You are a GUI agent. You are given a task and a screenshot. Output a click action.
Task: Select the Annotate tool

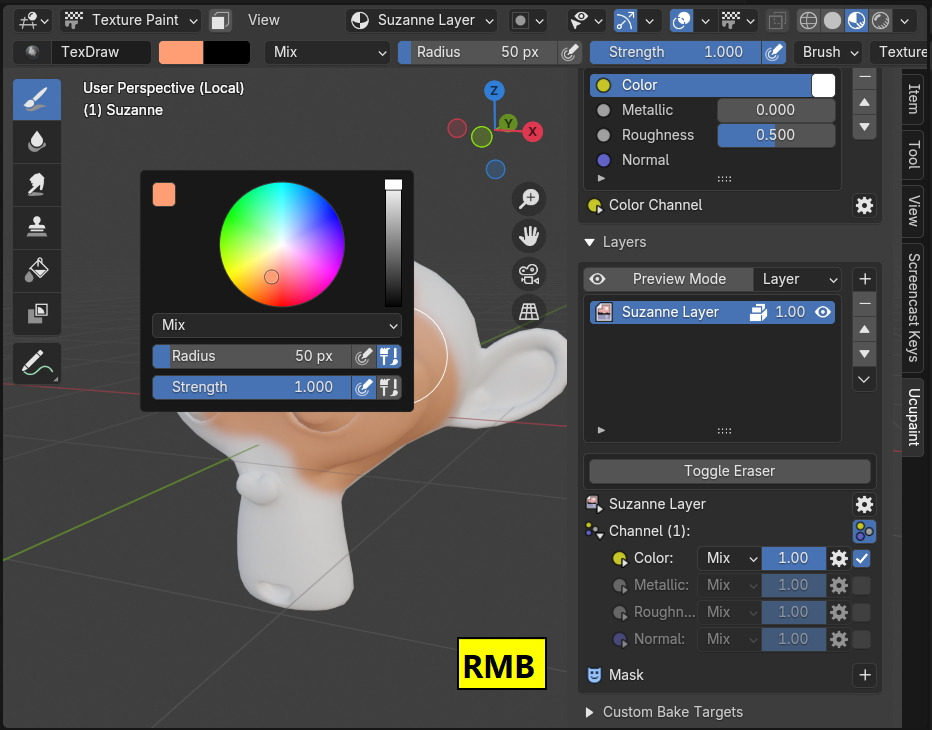click(37, 363)
